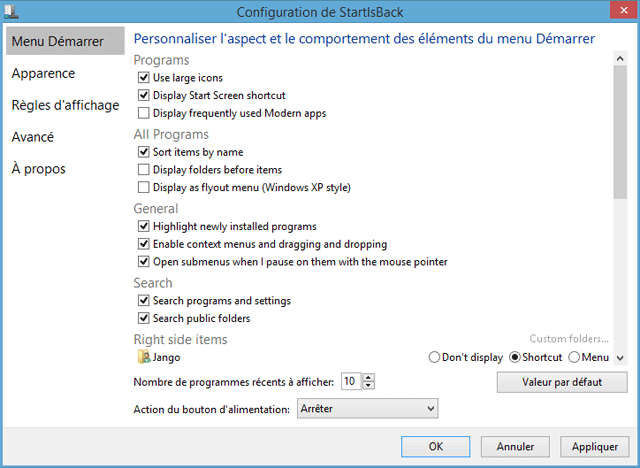Open the power button action dropdown
640x468 pixels.
tap(368, 409)
